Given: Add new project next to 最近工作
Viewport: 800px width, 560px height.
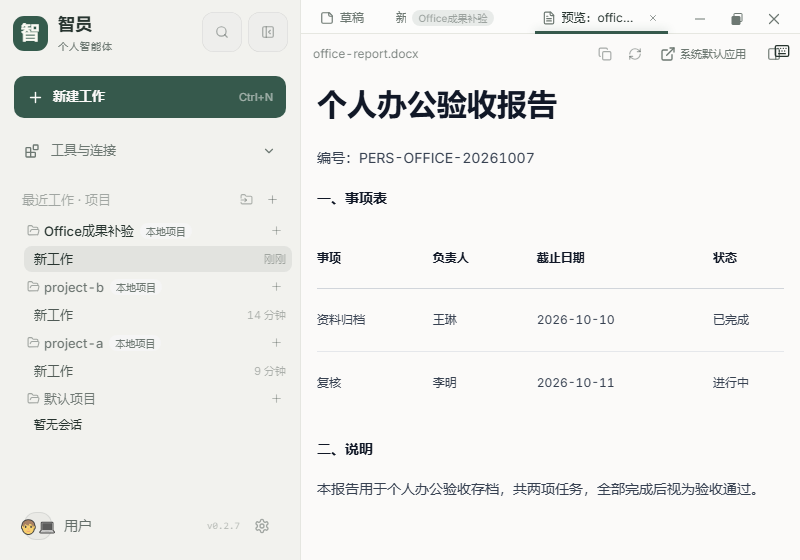Looking at the screenshot, I should [272, 199].
